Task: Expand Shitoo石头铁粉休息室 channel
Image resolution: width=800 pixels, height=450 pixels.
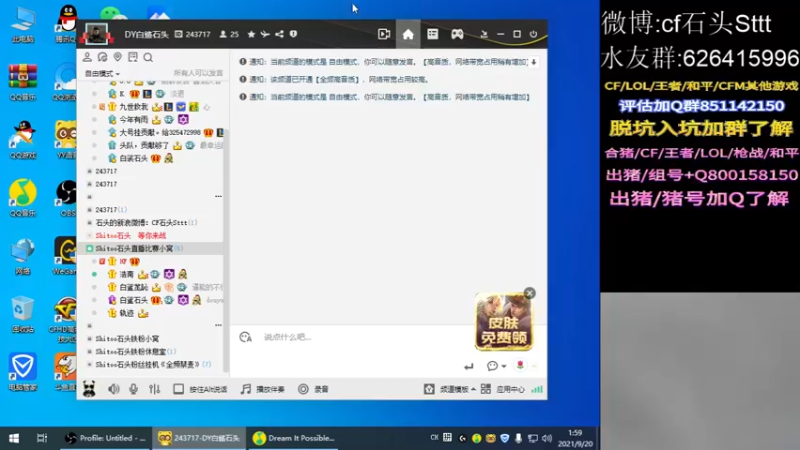Action: click(135, 352)
